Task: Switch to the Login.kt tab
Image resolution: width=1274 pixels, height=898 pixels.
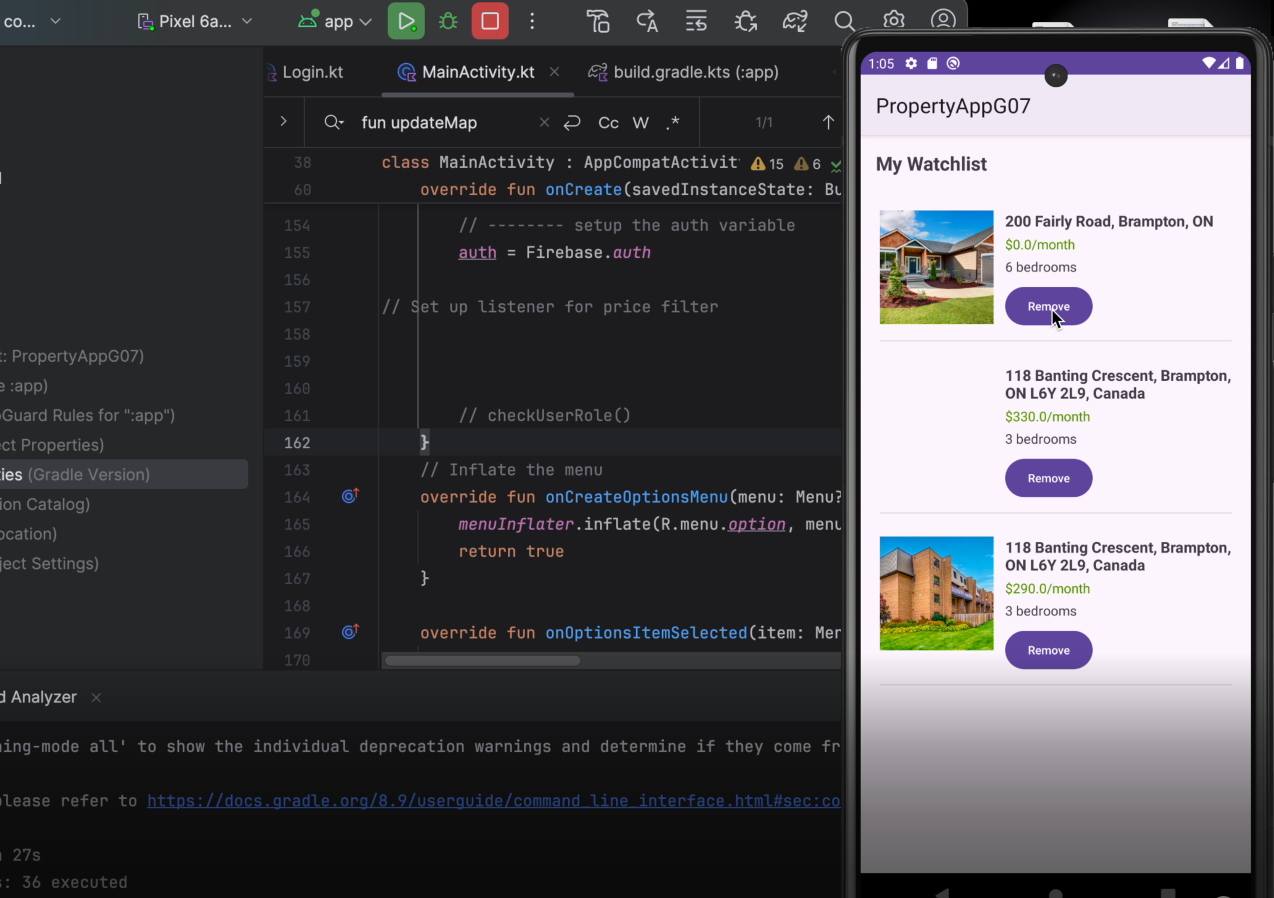Action: (x=312, y=72)
